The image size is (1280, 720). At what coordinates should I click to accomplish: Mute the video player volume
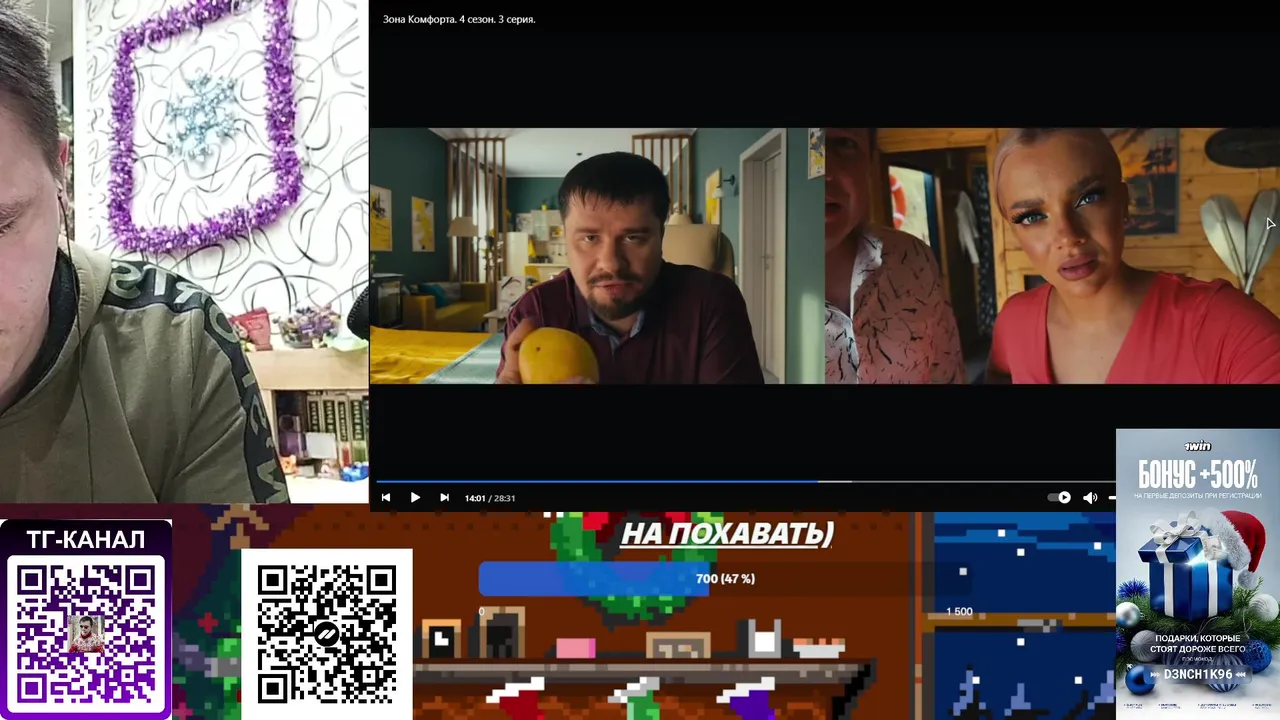click(x=1090, y=498)
